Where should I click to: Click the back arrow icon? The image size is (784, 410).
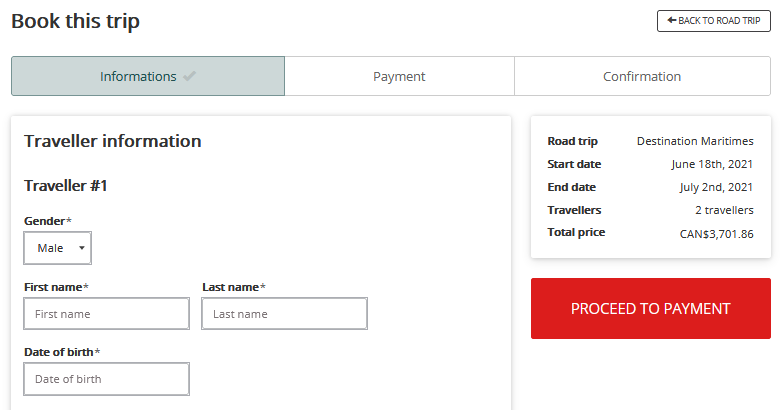pos(672,20)
